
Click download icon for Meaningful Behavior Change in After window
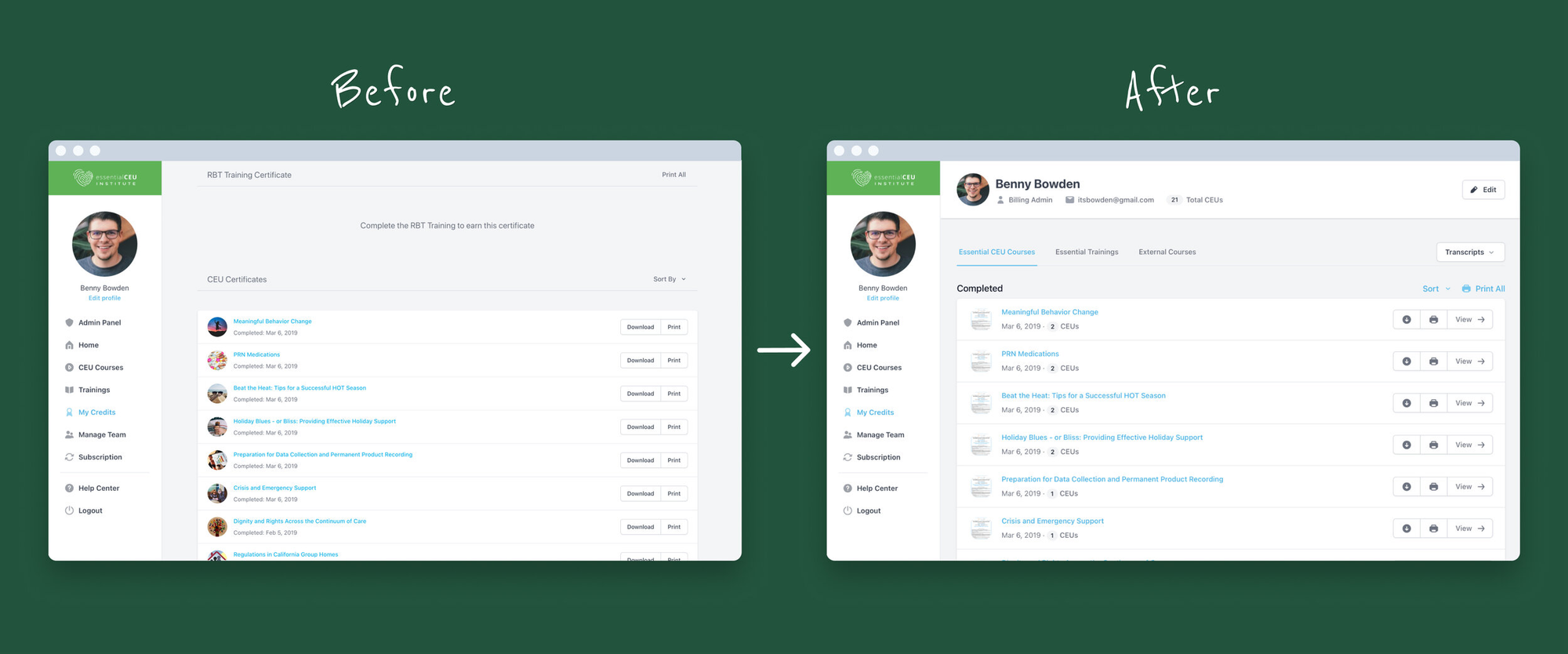pos(1406,320)
